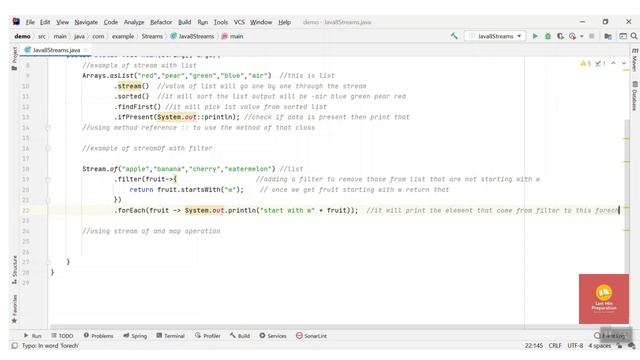Go to next highlighted error arrow

(x=624, y=63)
